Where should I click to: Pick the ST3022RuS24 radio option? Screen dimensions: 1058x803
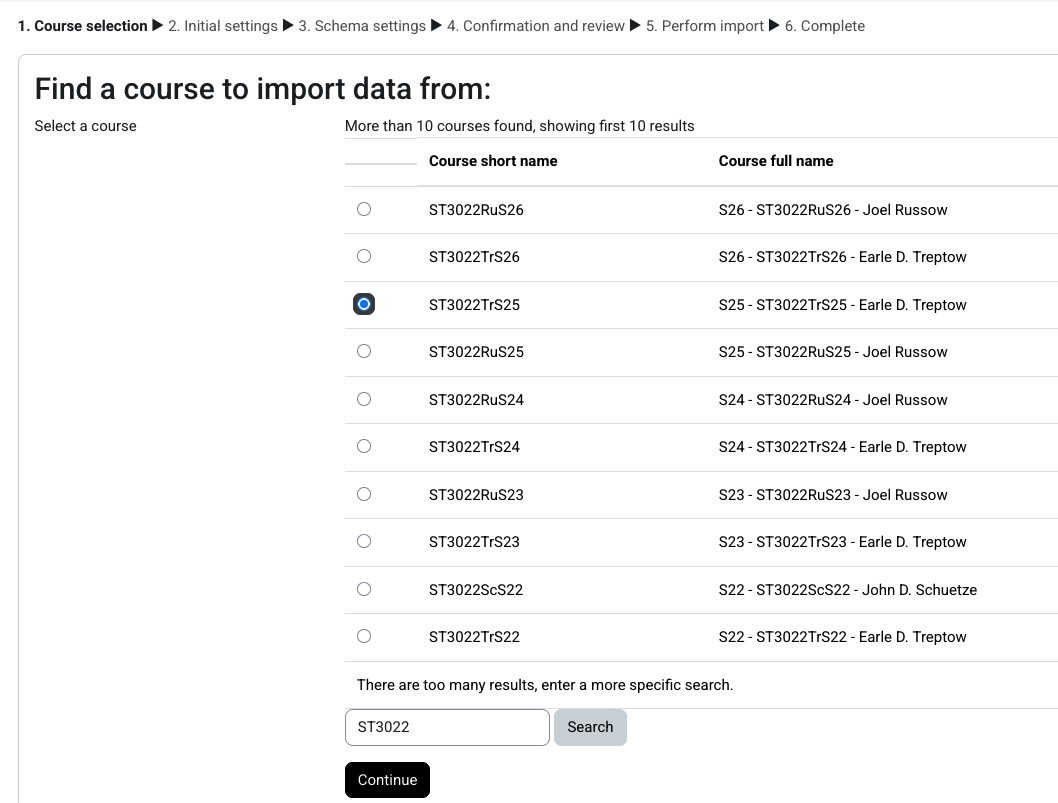[x=364, y=400]
